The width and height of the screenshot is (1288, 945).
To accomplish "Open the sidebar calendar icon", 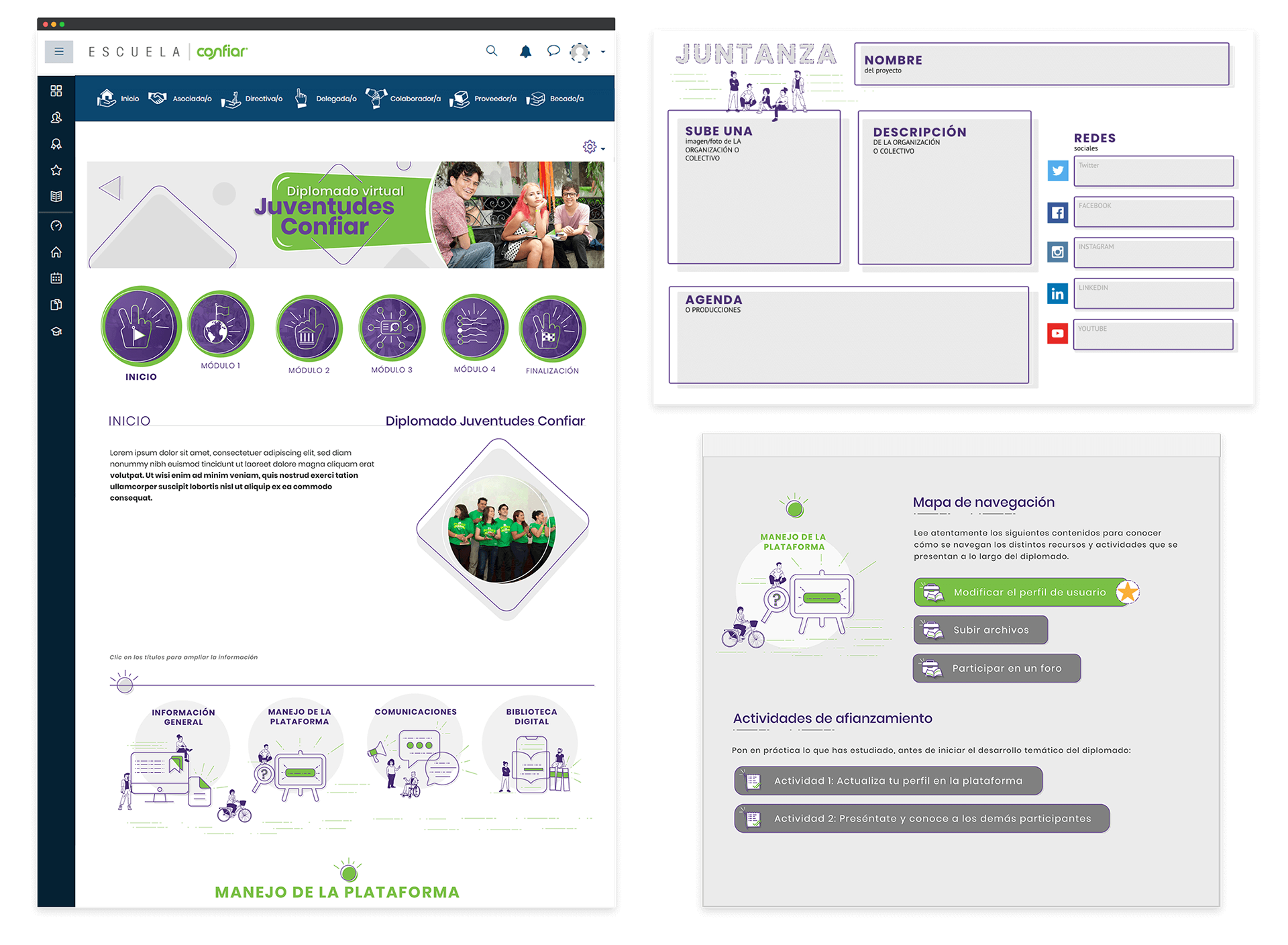I will [x=56, y=278].
